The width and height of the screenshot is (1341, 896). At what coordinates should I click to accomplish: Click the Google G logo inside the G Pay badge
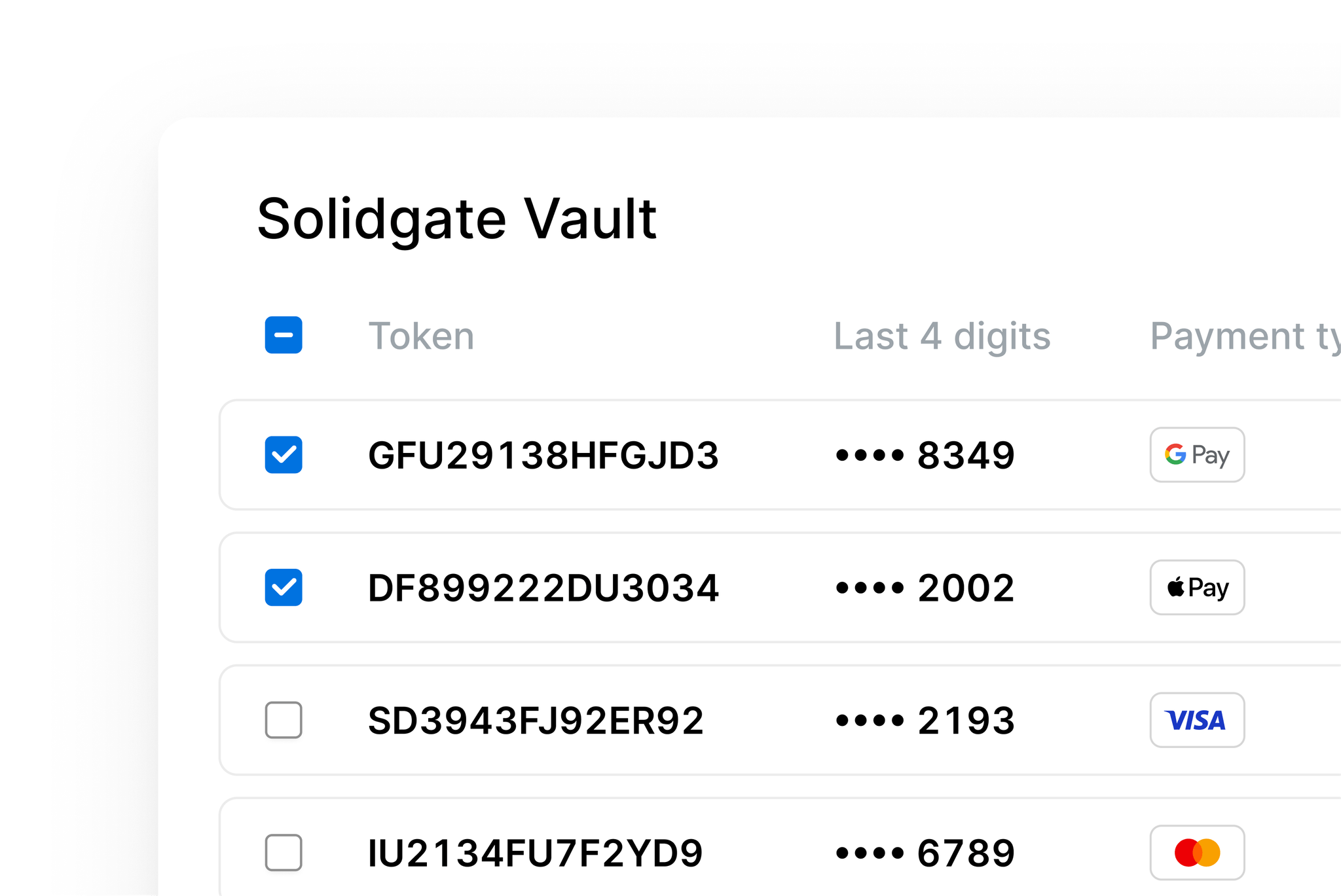coord(1176,455)
